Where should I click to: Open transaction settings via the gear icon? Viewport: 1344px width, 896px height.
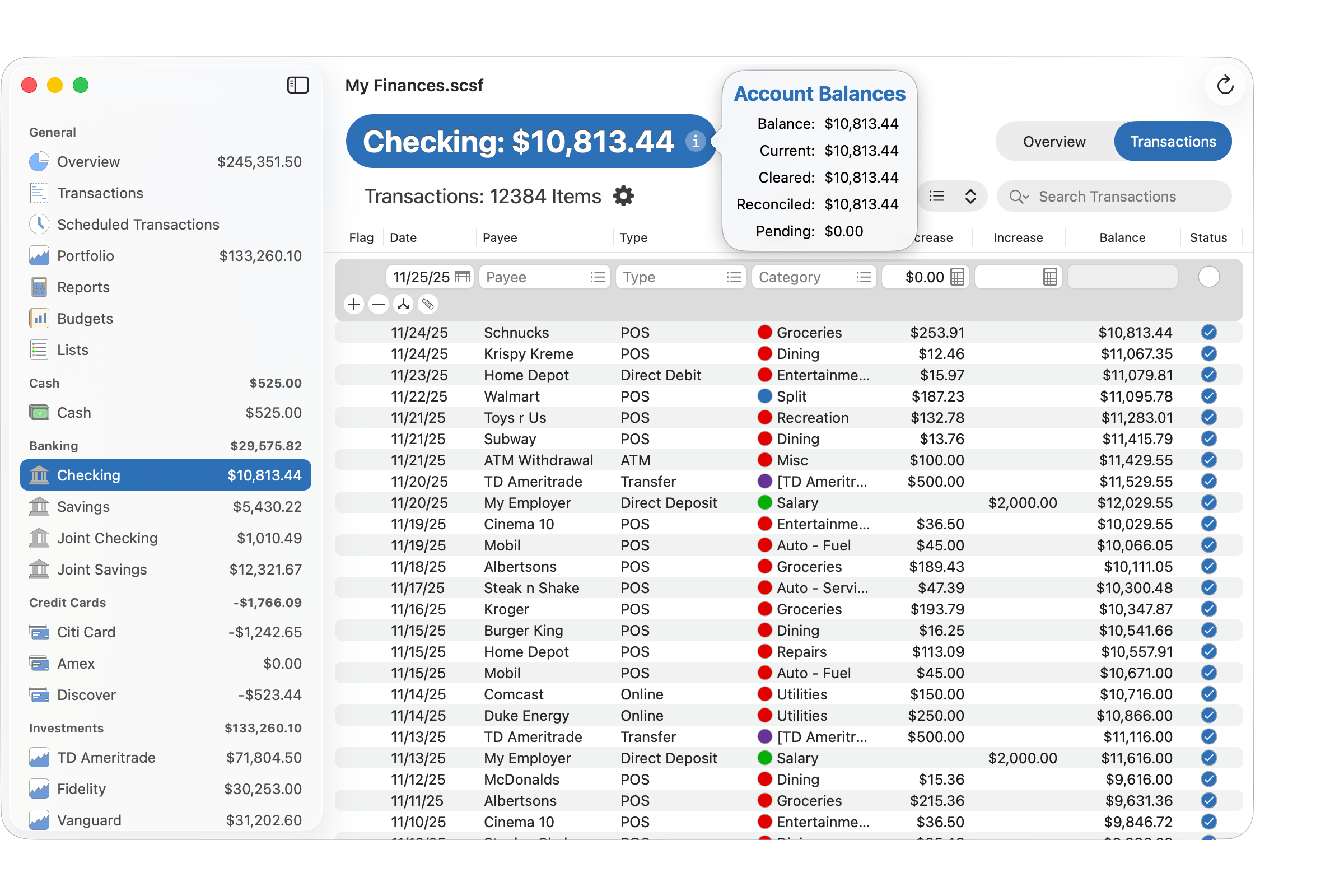coord(623,197)
